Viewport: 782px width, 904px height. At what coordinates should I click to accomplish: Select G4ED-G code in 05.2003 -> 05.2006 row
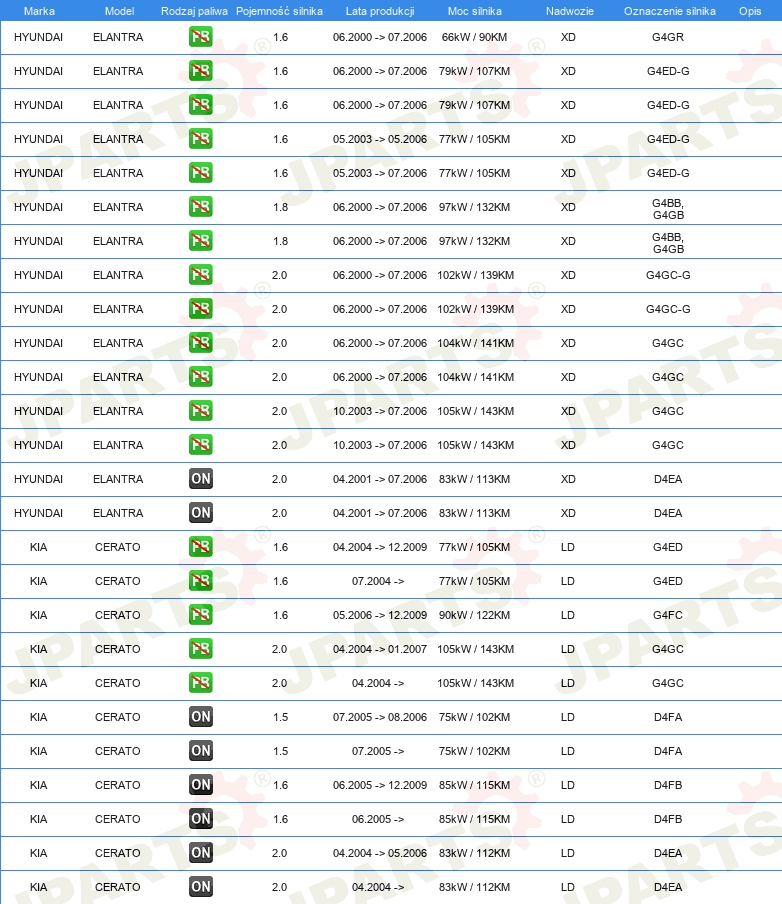(x=668, y=139)
